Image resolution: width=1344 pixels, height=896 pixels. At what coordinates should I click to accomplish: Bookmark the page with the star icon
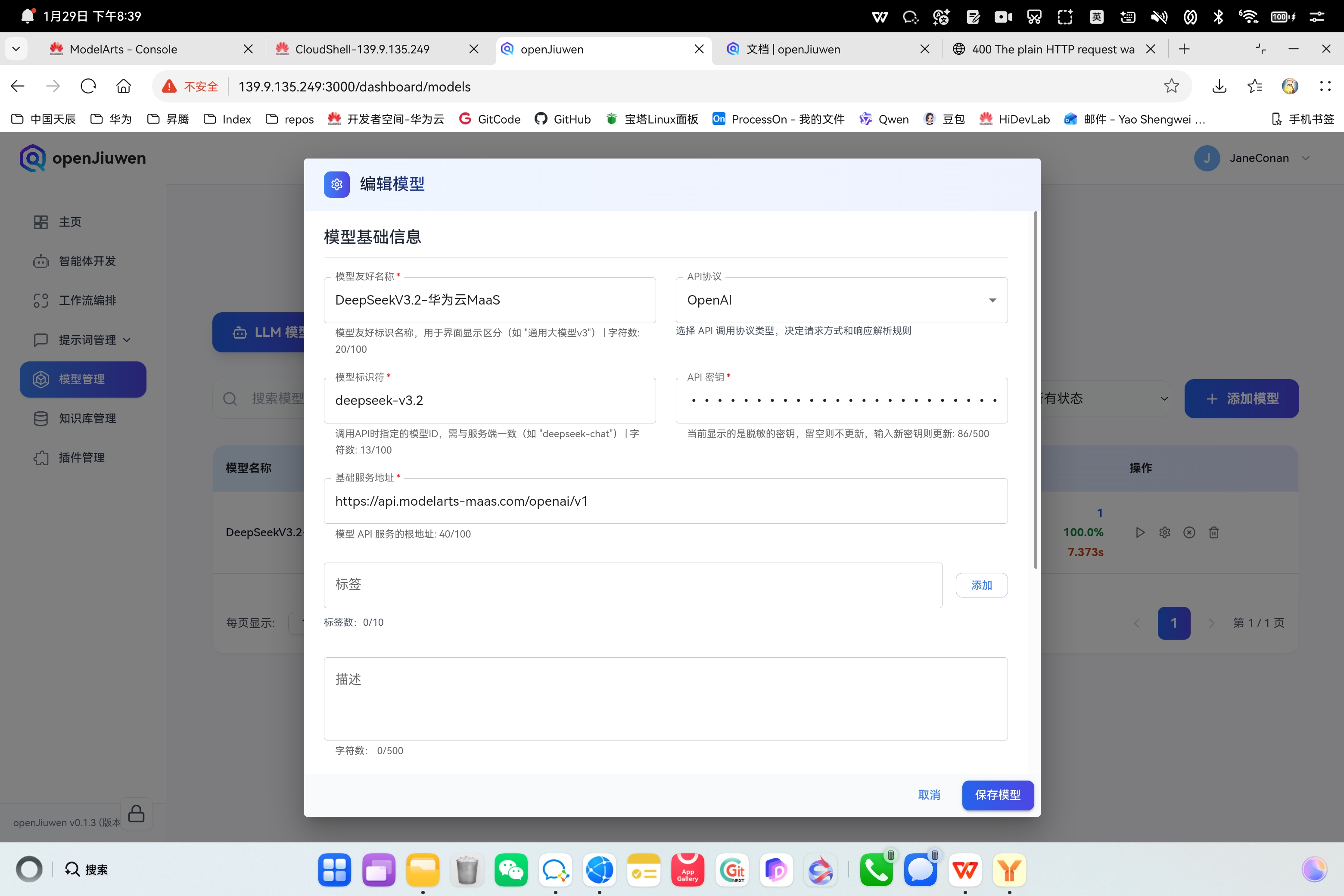(x=1171, y=86)
